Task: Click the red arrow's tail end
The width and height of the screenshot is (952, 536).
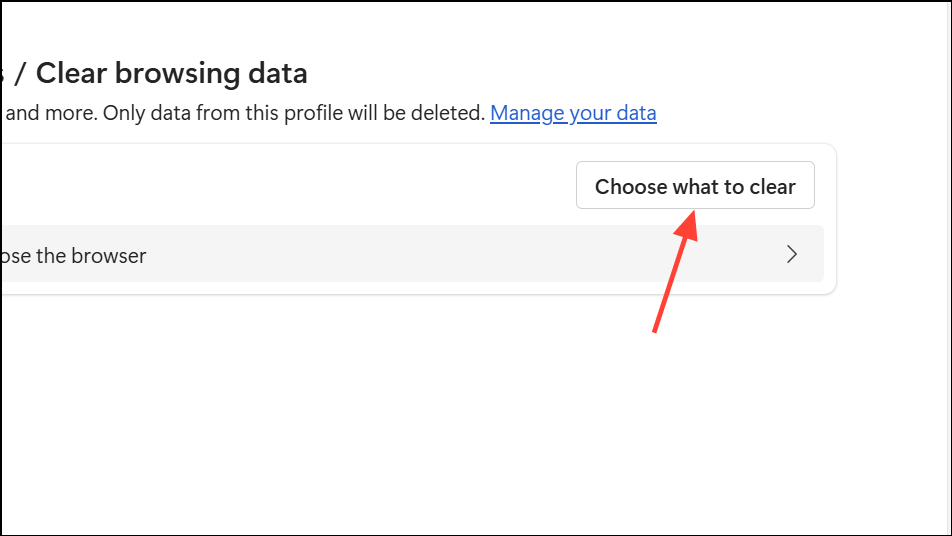Action: pos(654,330)
